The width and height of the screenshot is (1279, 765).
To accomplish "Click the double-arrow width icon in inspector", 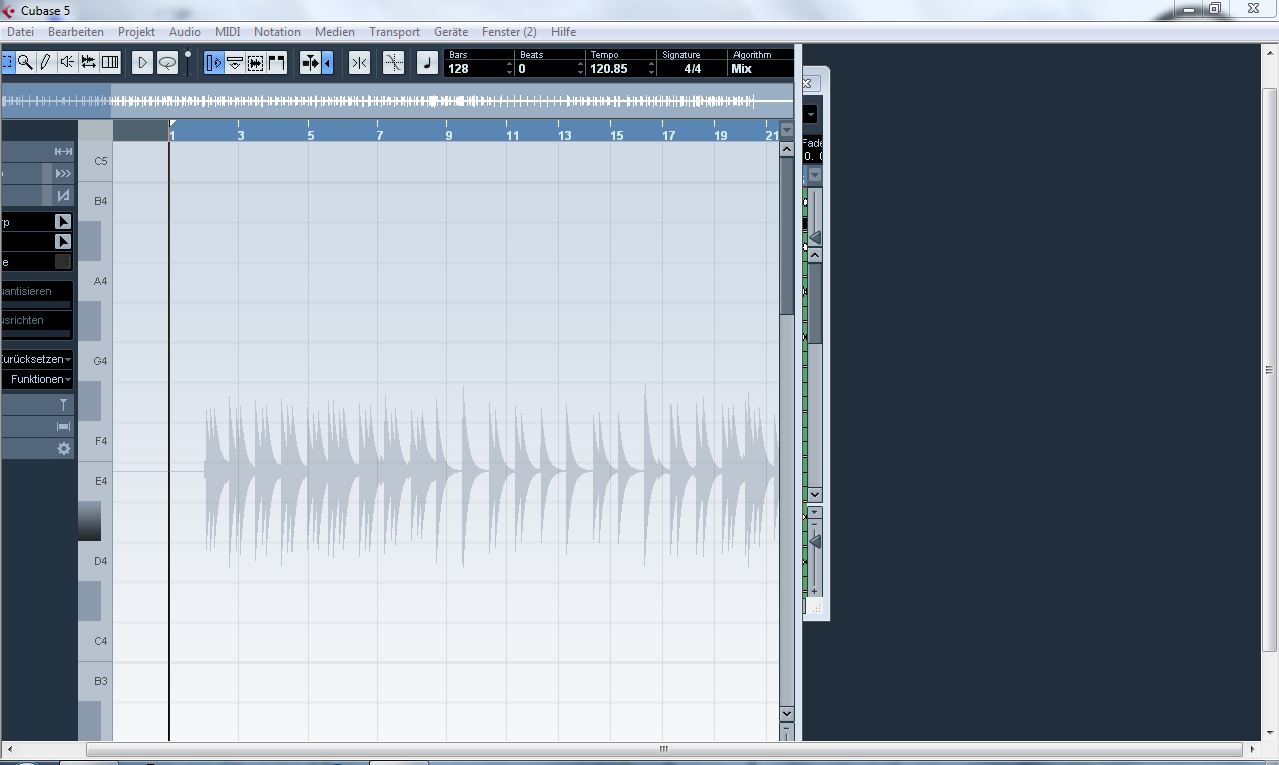I will [63, 151].
